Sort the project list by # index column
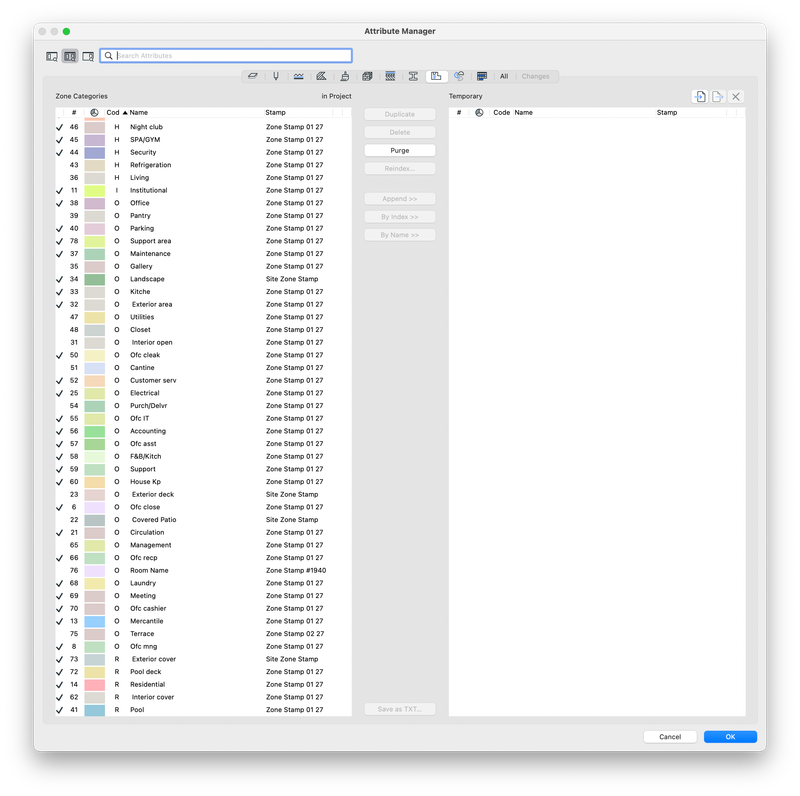 [x=74, y=113]
